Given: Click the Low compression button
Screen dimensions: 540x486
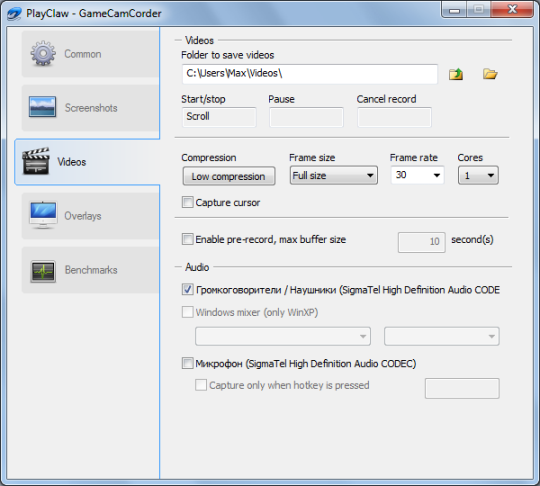Looking at the screenshot, I should (229, 176).
